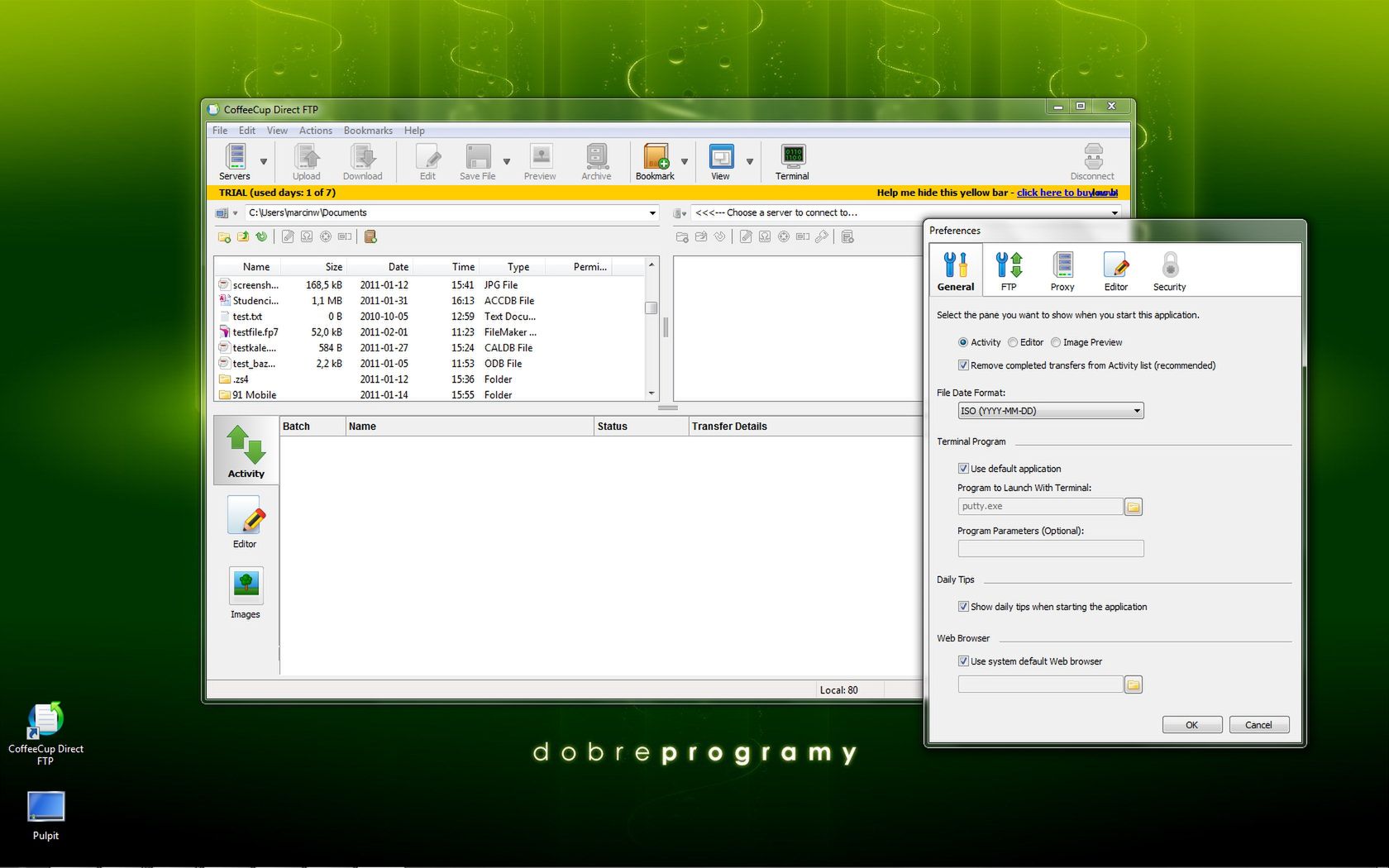Click the Upload toolbar icon
Image resolution: width=1389 pixels, height=868 pixels.
(306, 161)
